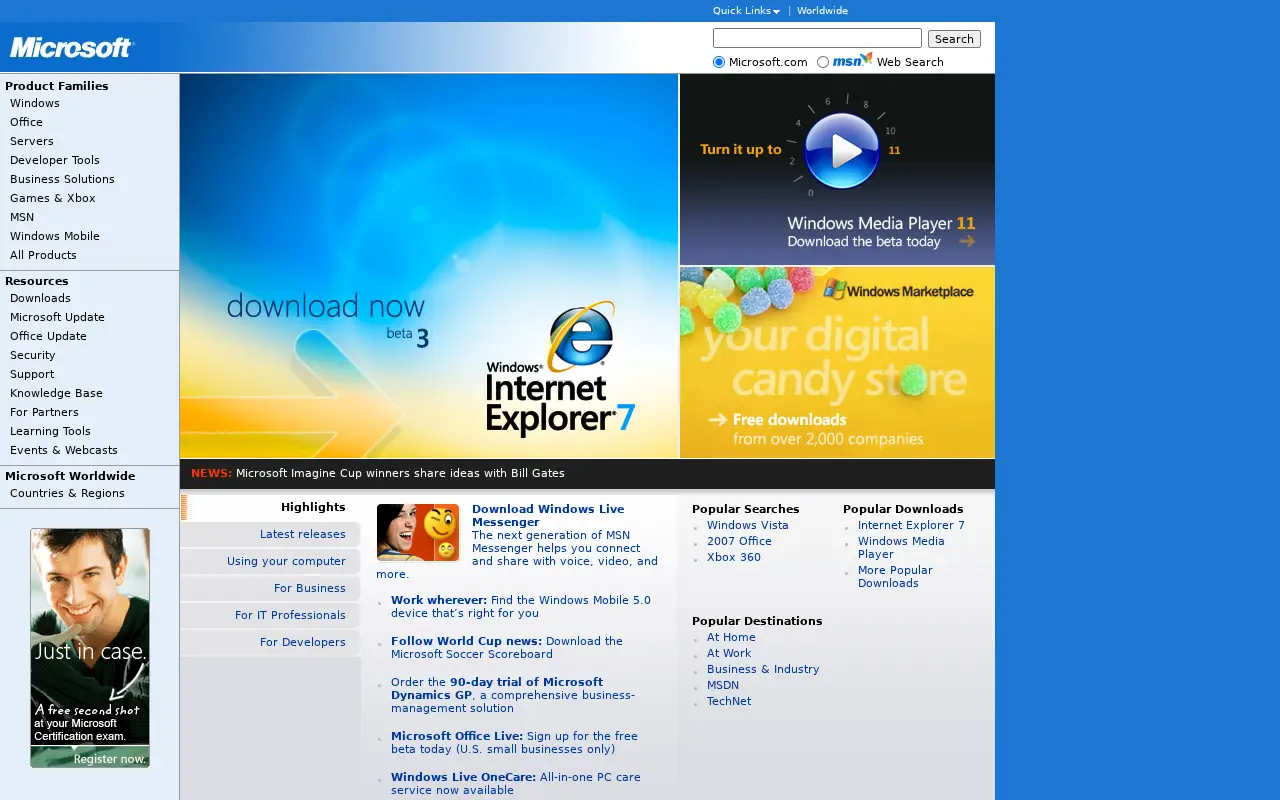Click the MSN butterfly logo

point(852,60)
